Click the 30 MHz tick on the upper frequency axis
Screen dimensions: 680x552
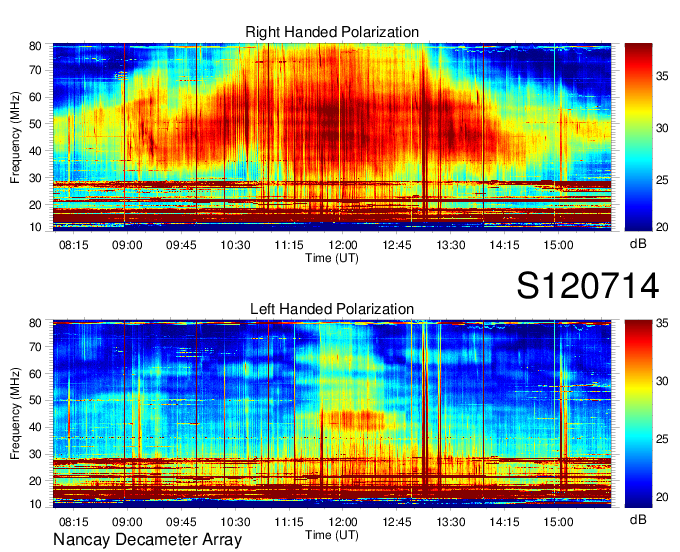tap(36, 178)
